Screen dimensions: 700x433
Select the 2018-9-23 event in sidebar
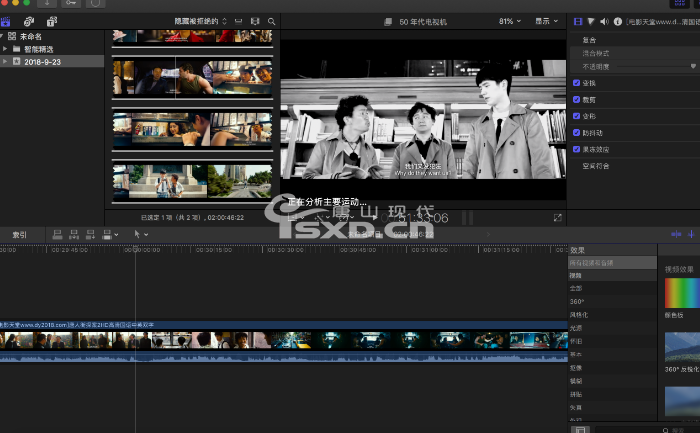tap(52, 62)
